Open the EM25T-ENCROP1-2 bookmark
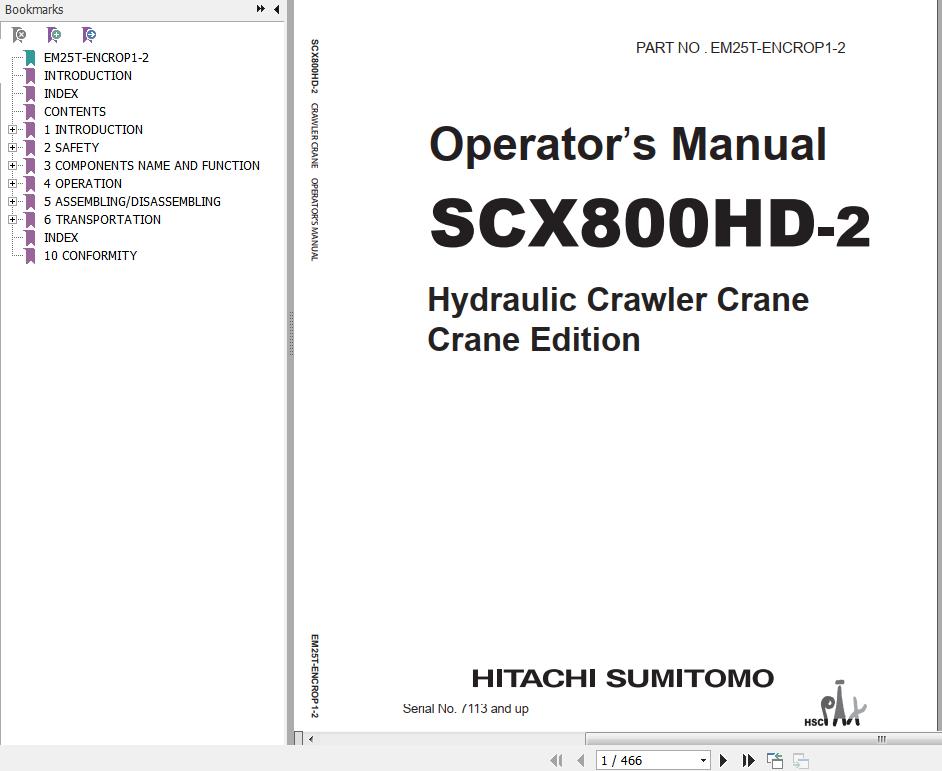Viewport: 942px width, 771px height. tap(96, 58)
